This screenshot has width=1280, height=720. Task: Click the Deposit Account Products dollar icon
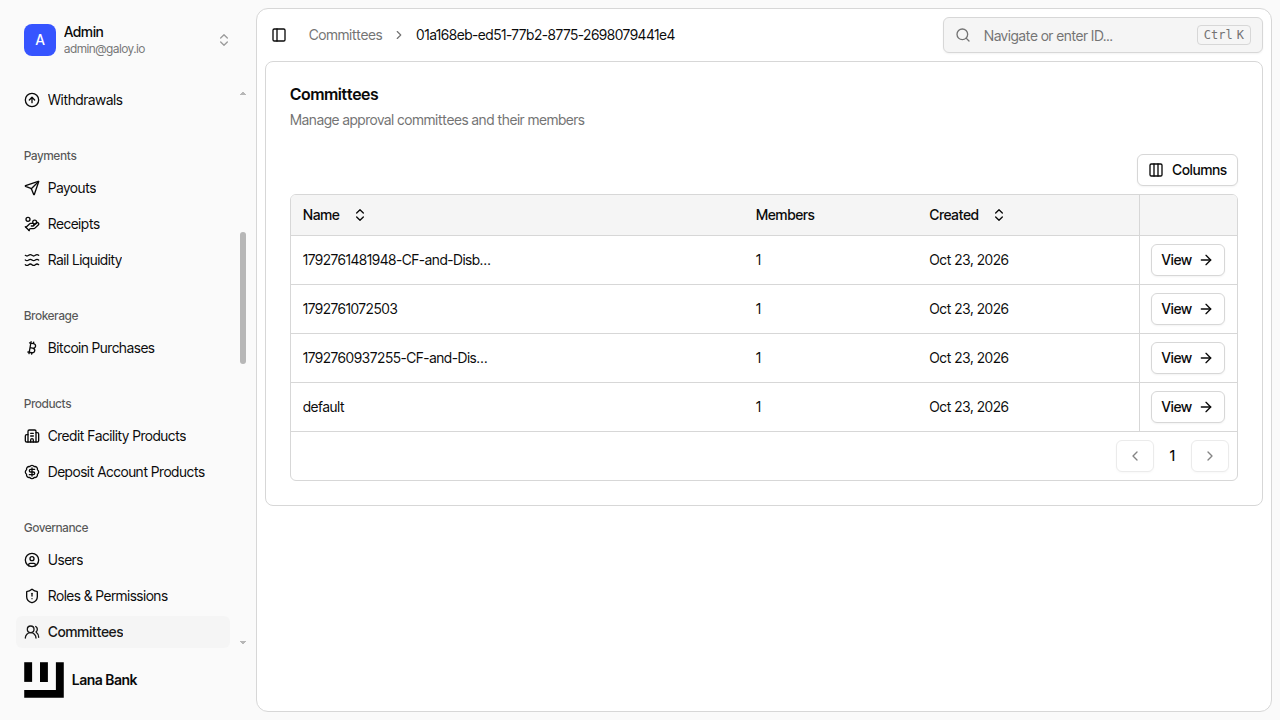pos(32,472)
